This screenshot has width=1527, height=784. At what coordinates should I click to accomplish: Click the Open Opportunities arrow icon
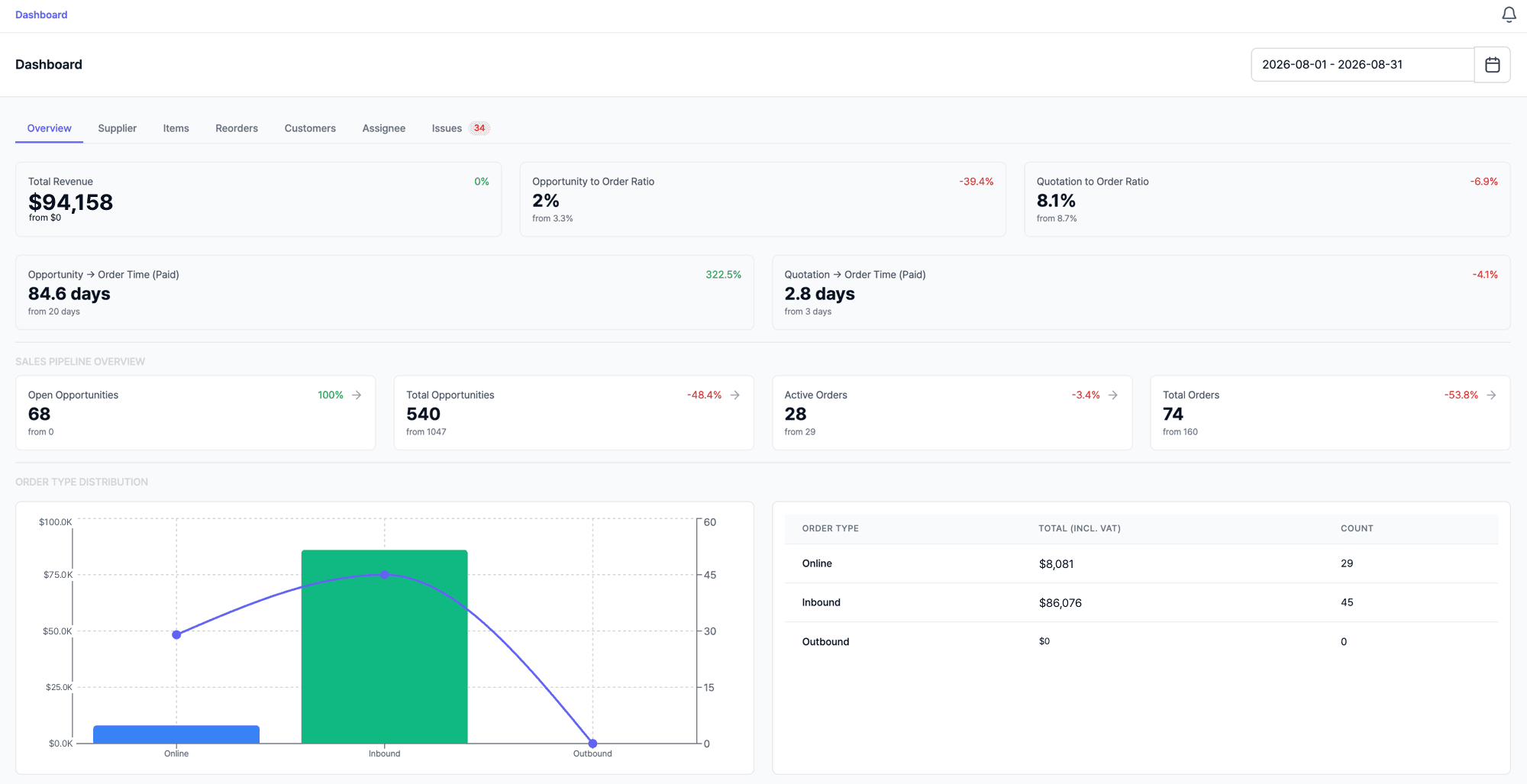tap(357, 395)
